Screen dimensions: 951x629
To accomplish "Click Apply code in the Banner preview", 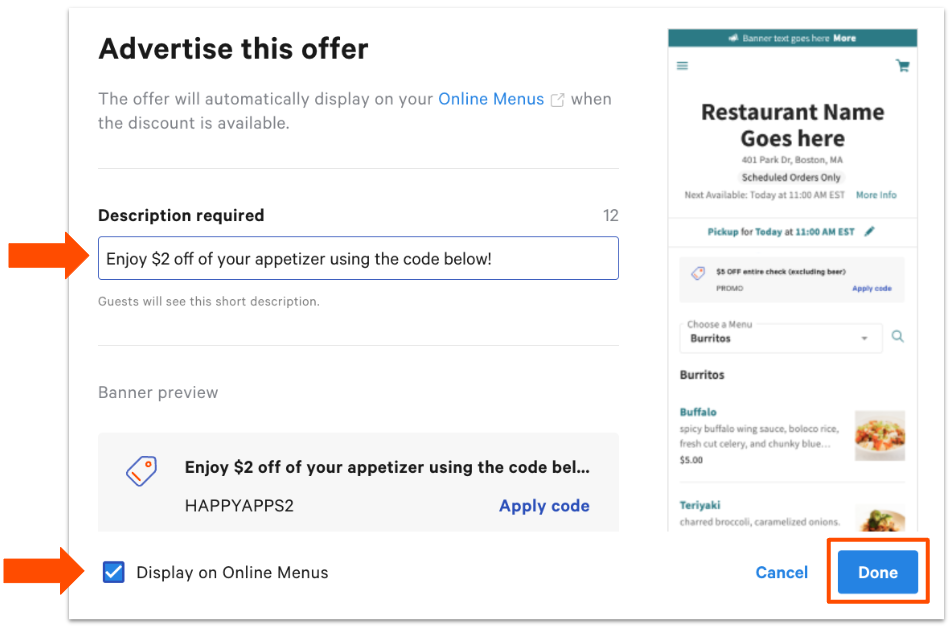I will [x=544, y=506].
